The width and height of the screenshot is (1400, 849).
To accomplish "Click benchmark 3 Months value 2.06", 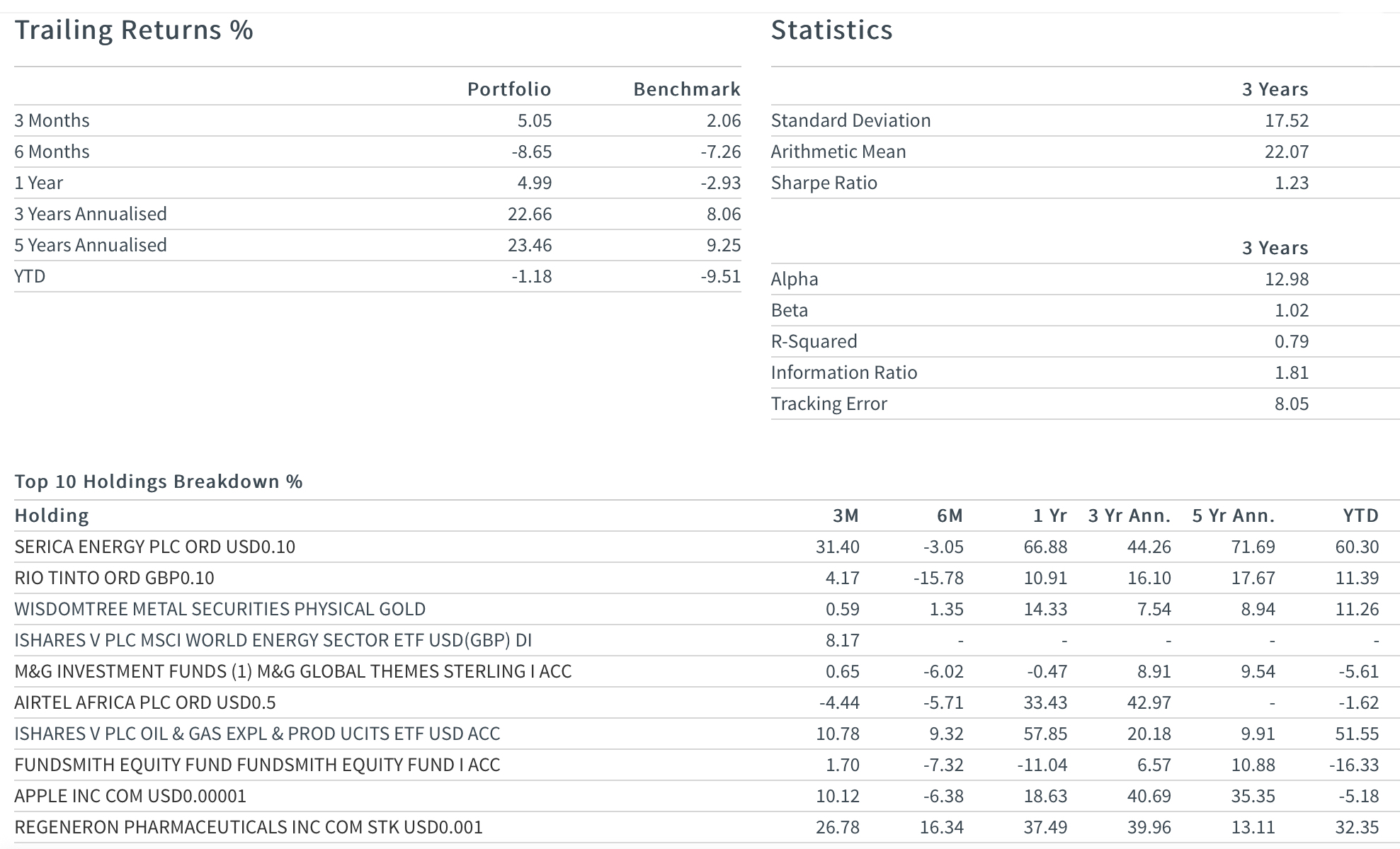I will click(724, 120).
